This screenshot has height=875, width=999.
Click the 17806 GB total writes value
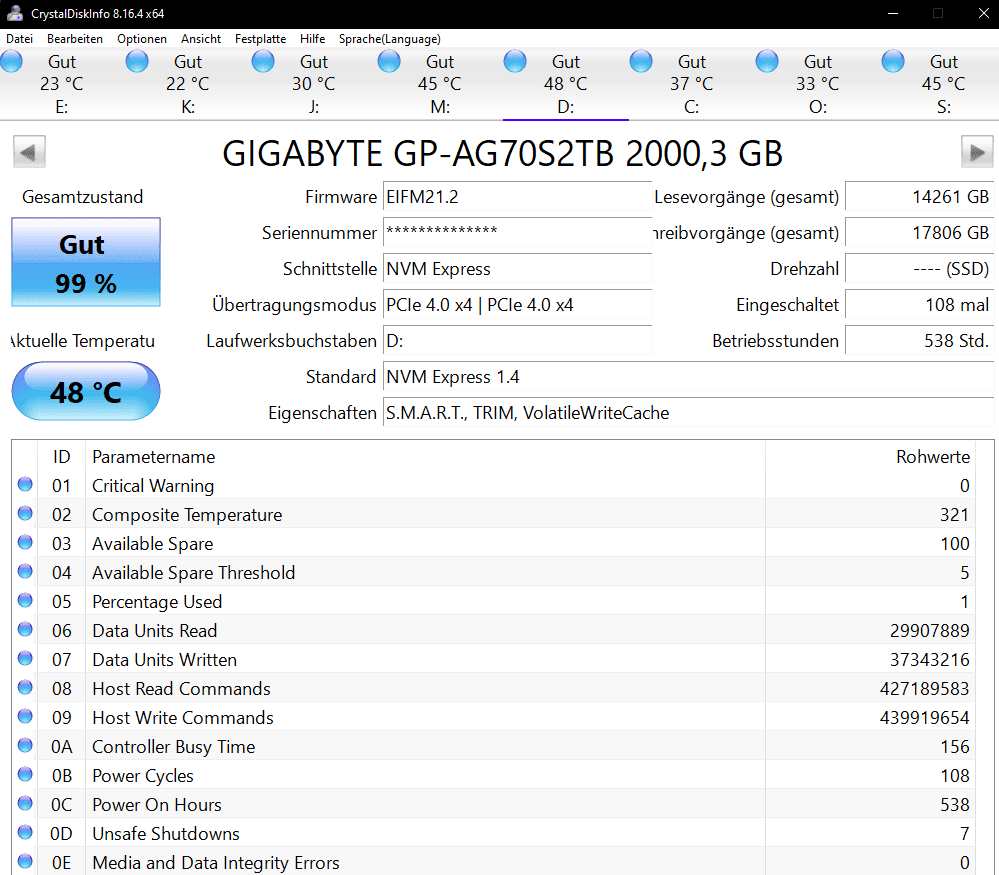(919, 233)
